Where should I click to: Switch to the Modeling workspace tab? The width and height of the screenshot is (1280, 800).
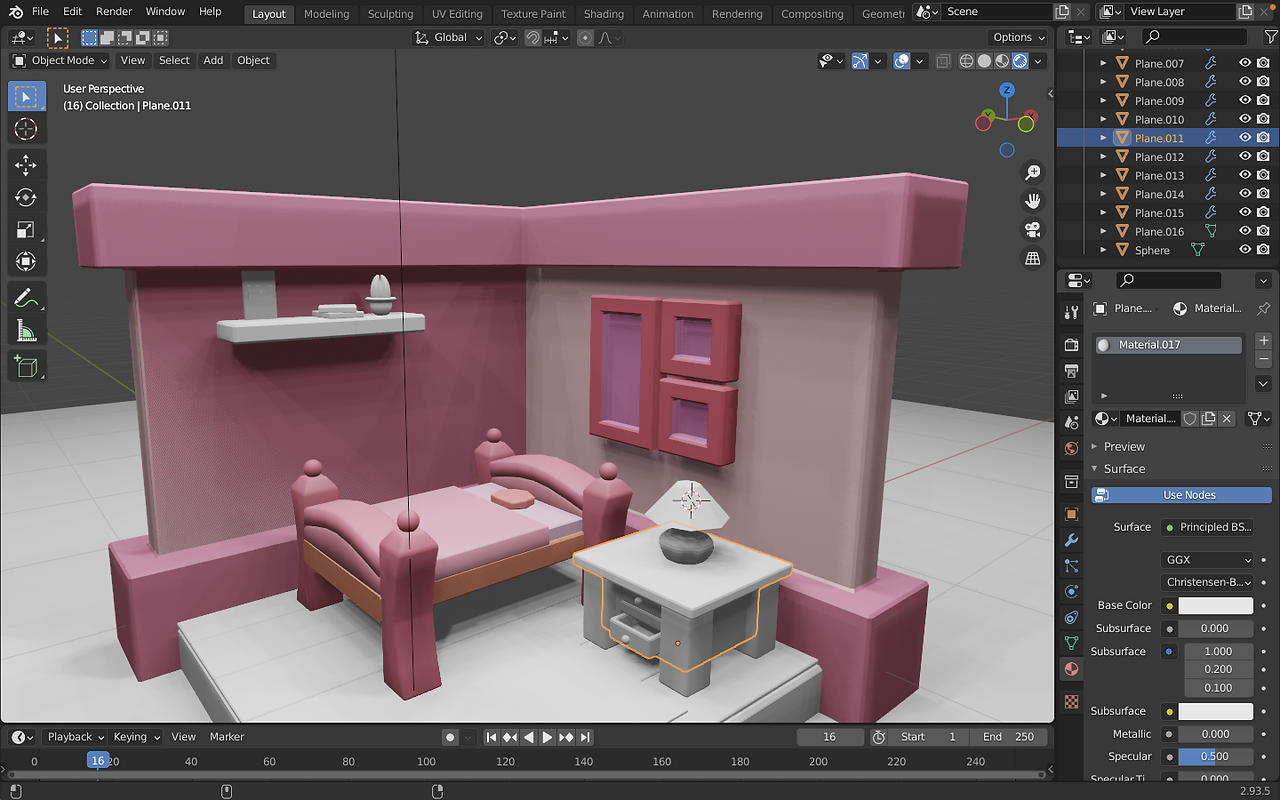point(327,14)
